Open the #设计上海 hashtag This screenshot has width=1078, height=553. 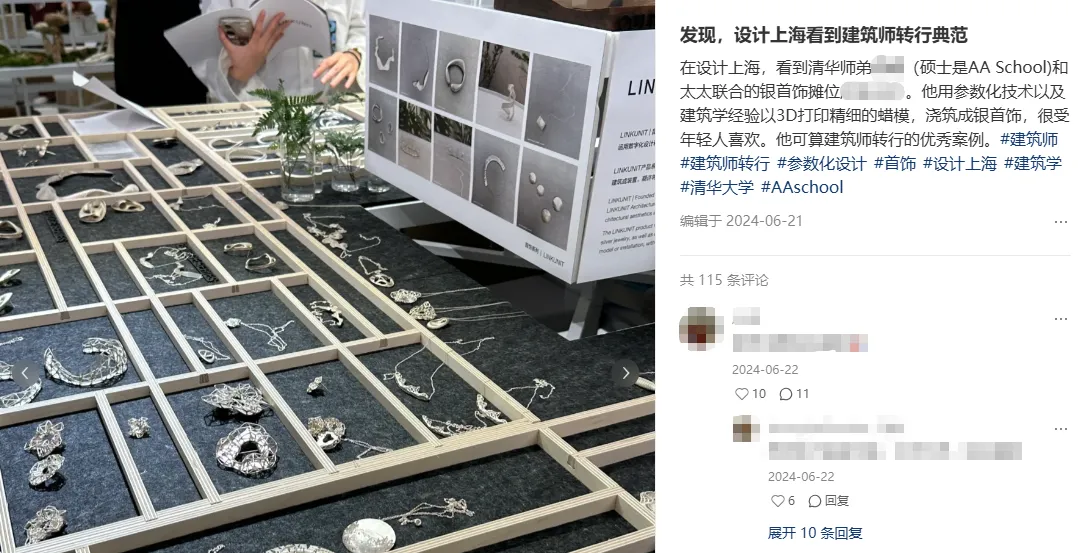pyautogui.click(x=960, y=164)
